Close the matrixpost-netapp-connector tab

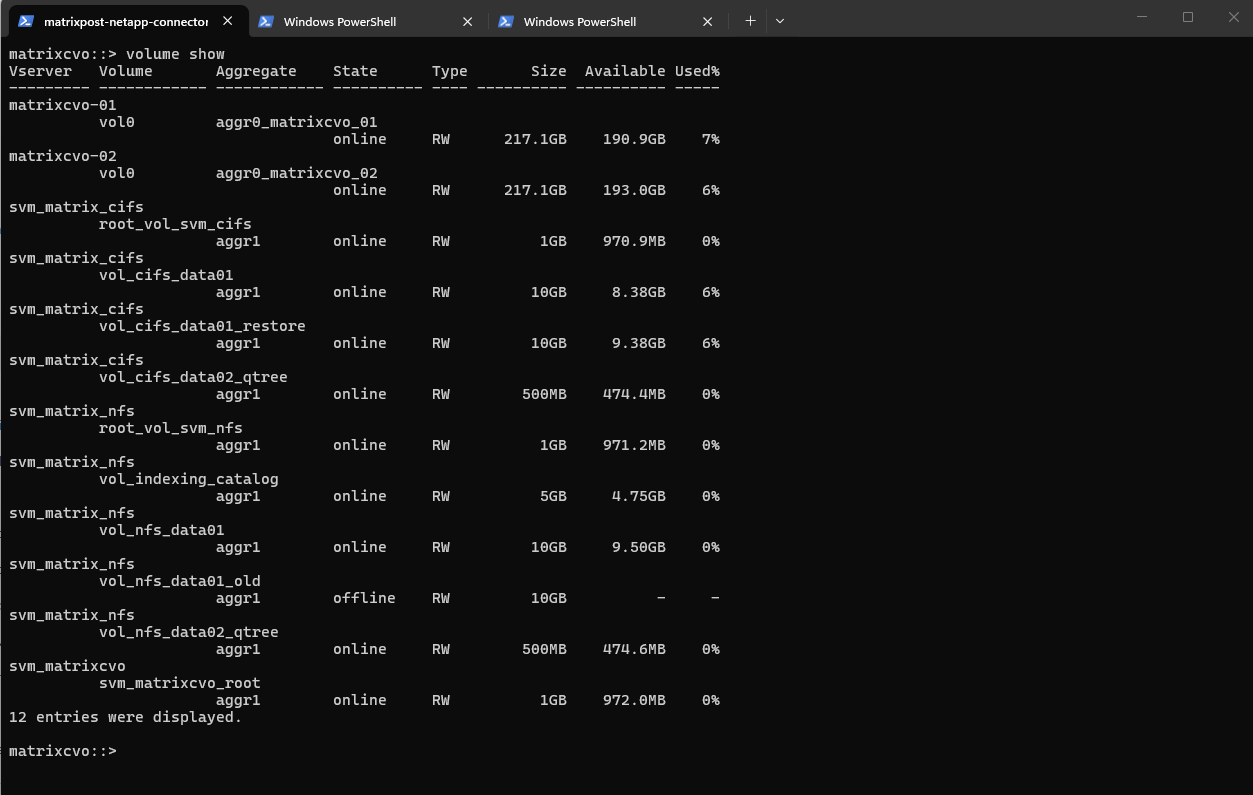coord(228,21)
